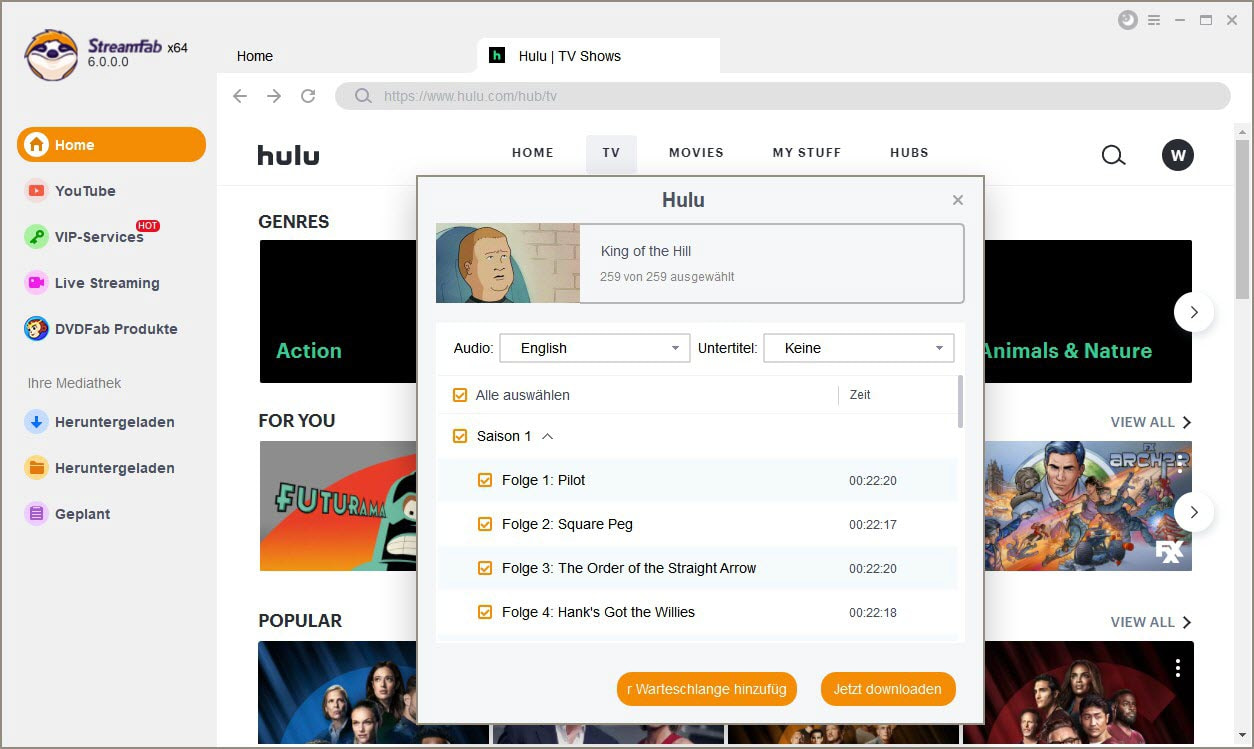Open HUBS in Hulu navigation
The height and width of the screenshot is (749, 1254).
[x=909, y=153]
